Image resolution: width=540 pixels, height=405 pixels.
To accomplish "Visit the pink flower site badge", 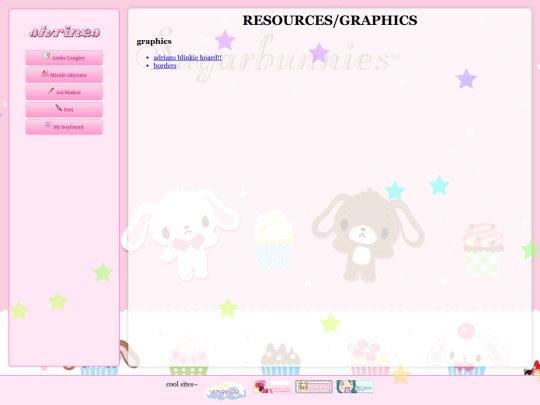I will point(272,387).
